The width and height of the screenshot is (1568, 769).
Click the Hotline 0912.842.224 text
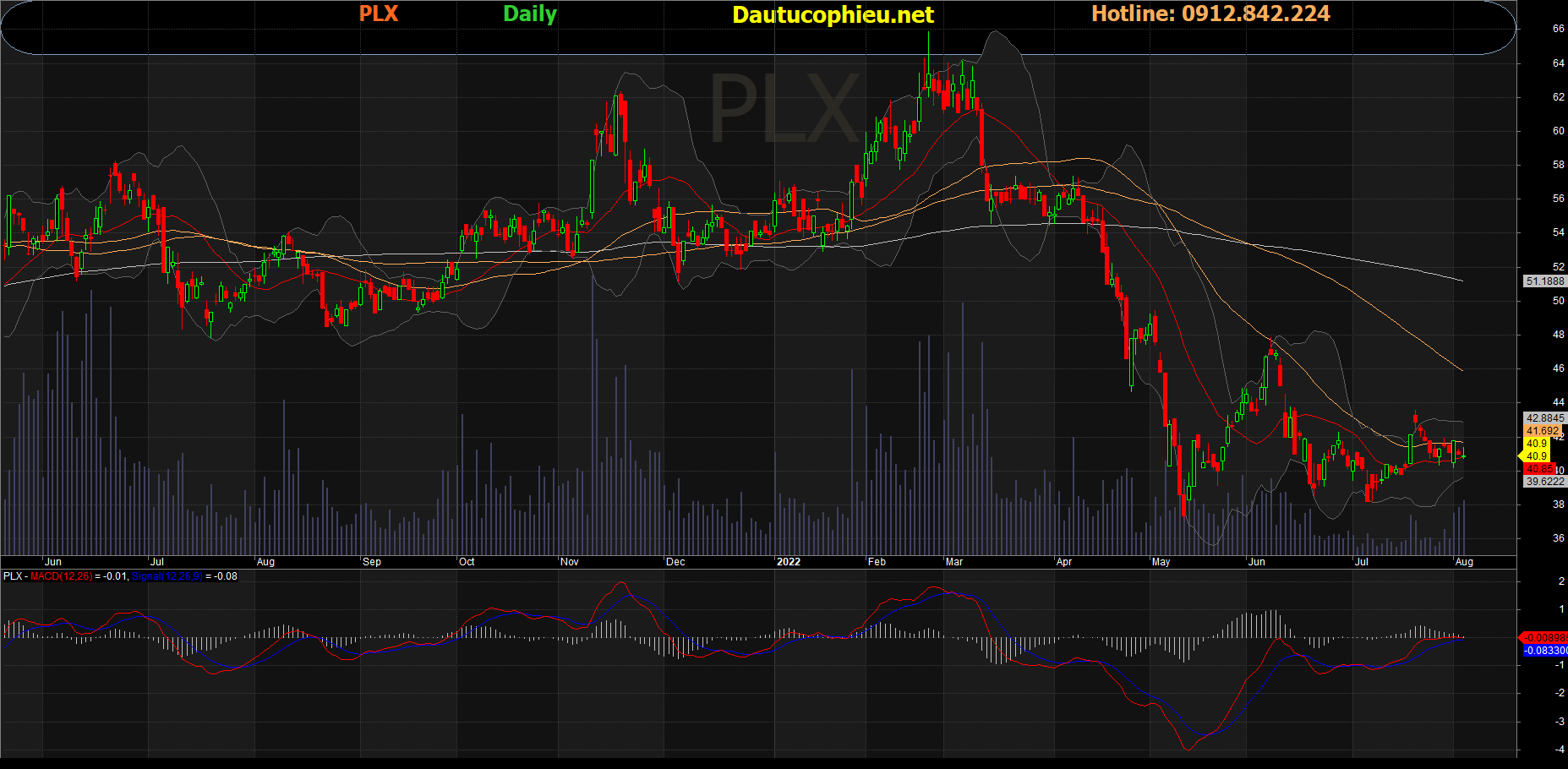pos(1210,14)
